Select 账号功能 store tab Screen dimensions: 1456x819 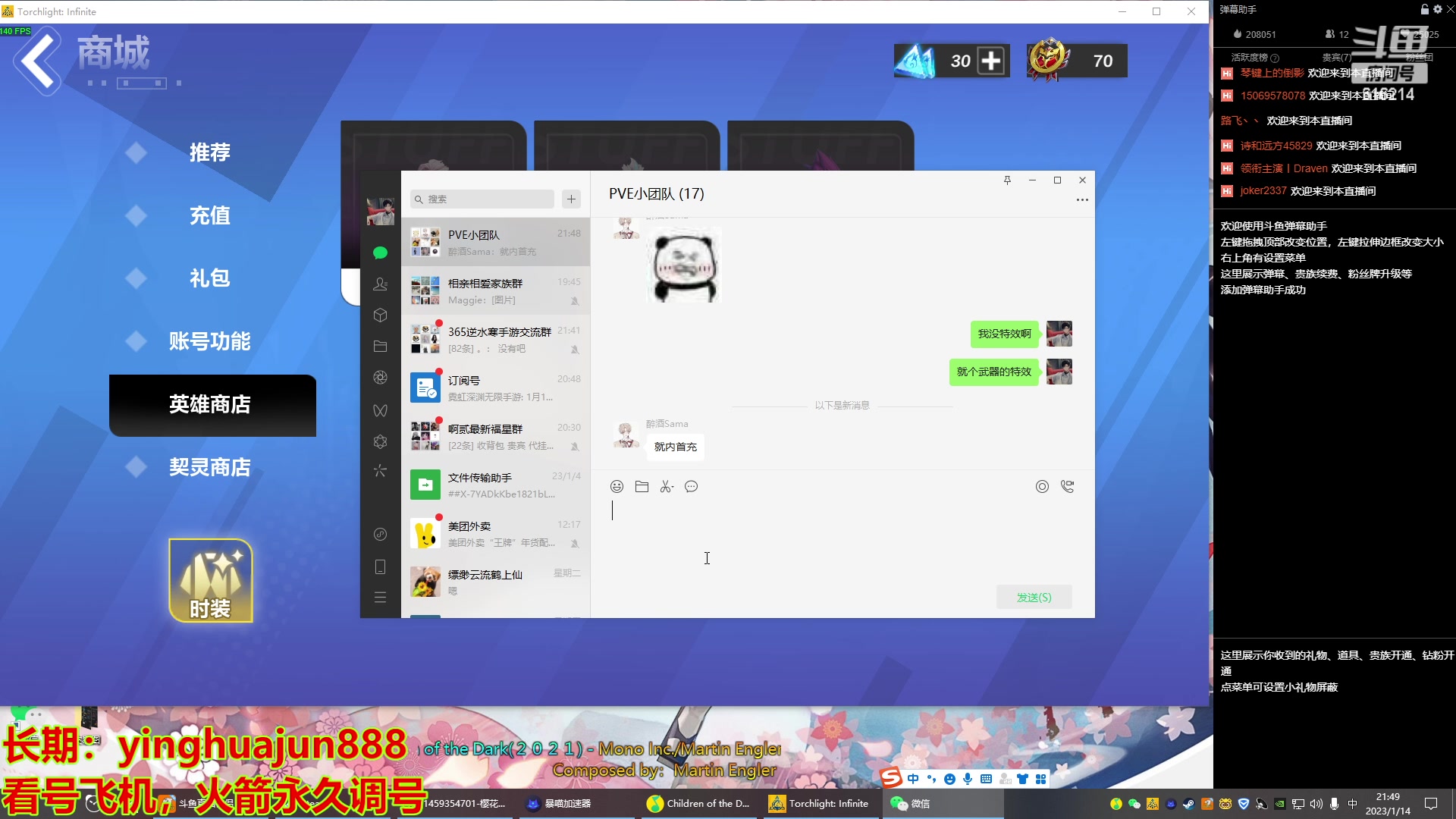click(x=210, y=341)
